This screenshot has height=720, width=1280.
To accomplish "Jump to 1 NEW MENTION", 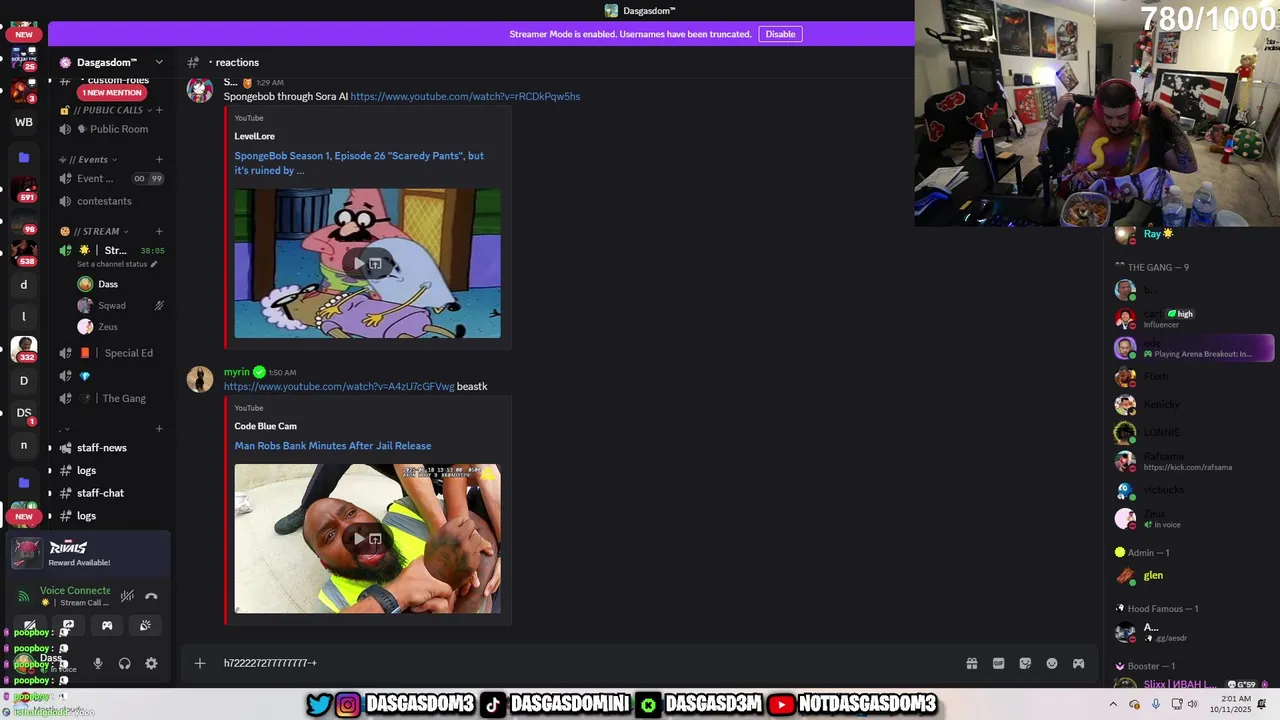I will 112,93.
